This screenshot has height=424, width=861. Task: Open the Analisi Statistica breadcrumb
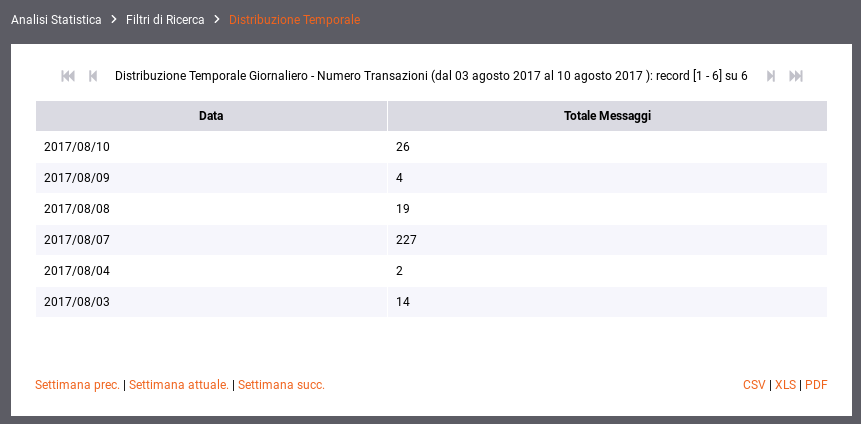(57, 20)
